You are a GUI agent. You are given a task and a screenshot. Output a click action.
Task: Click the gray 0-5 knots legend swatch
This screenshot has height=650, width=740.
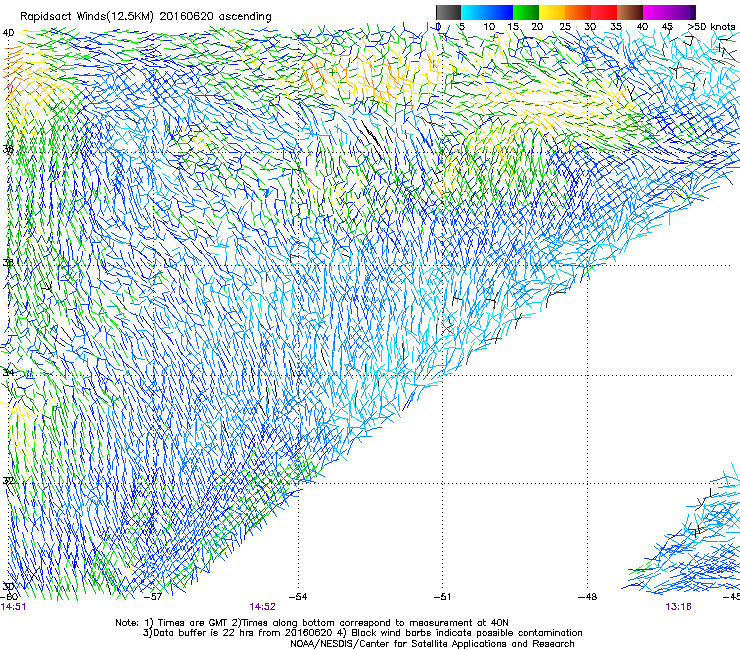click(448, 12)
